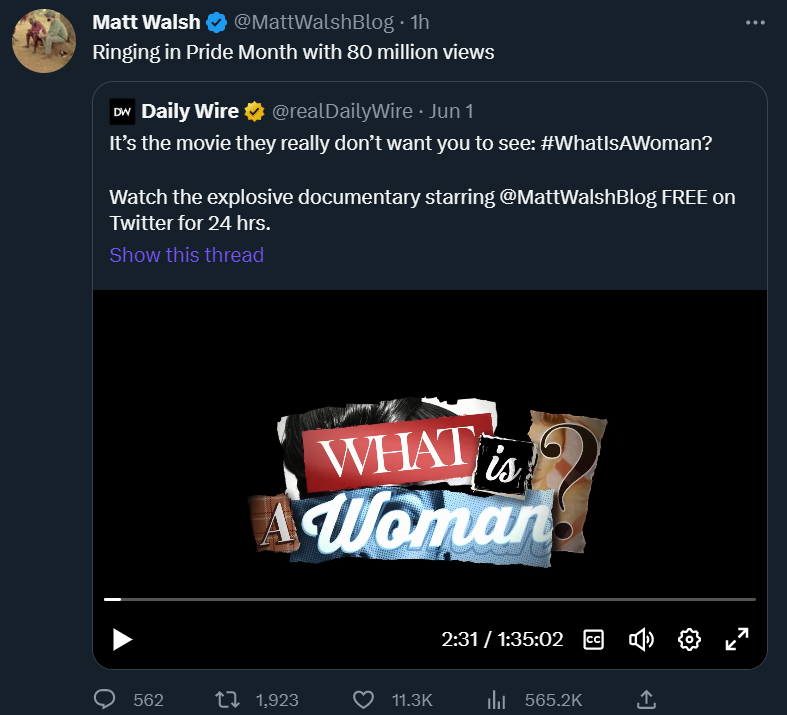Open the Daily Wire account name
Screen dimensions: 787x715
[190, 111]
